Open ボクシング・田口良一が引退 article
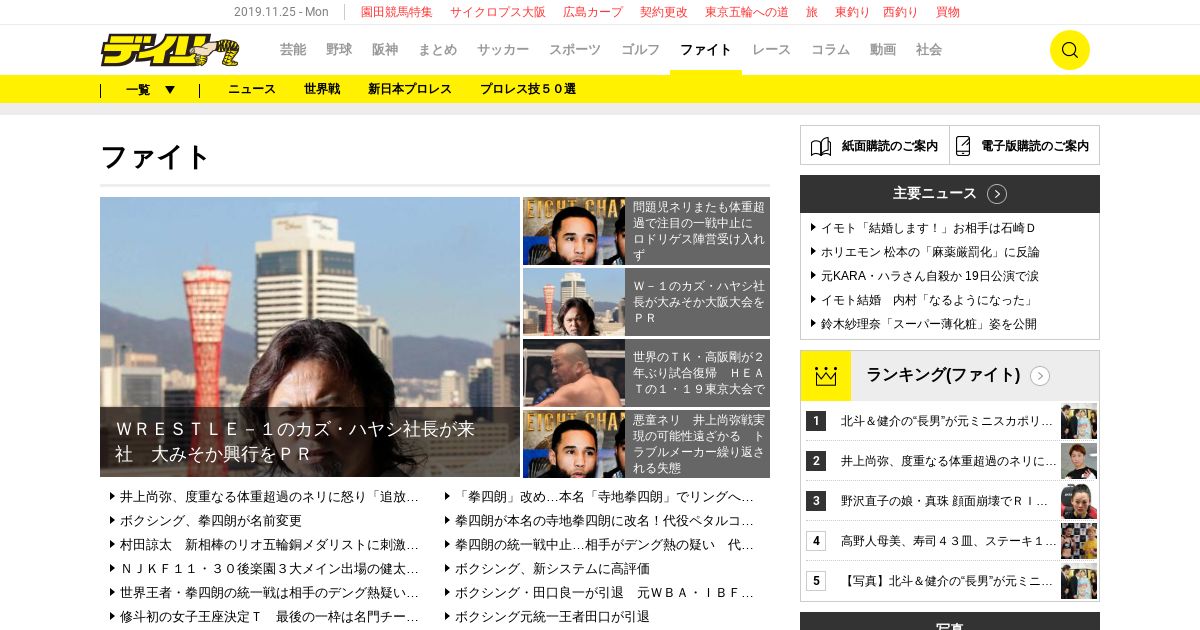The height and width of the screenshot is (630, 1200). click(x=604, y=592)
